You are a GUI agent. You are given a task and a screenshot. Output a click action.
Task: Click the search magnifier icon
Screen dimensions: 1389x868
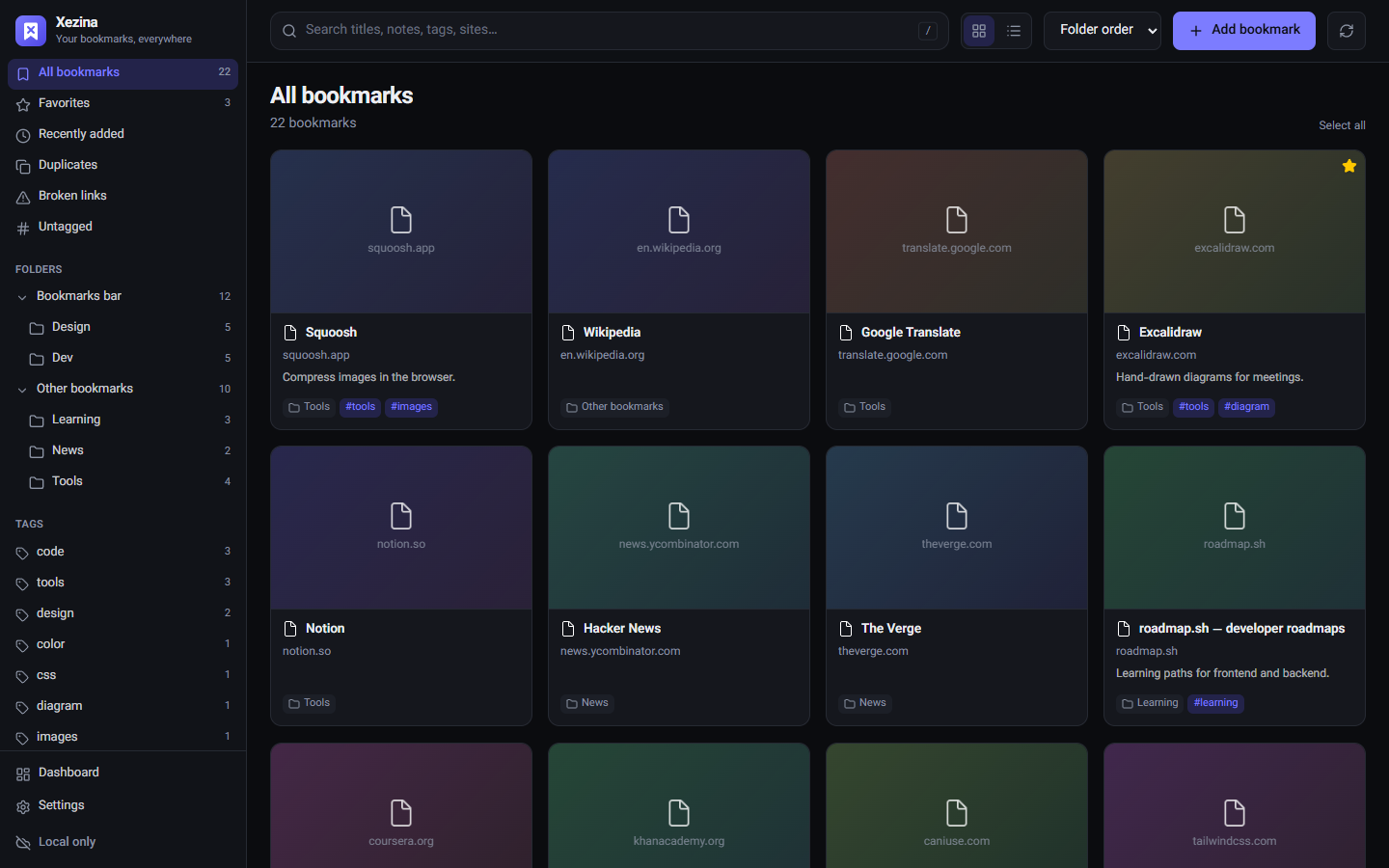[x=289, y=31]
